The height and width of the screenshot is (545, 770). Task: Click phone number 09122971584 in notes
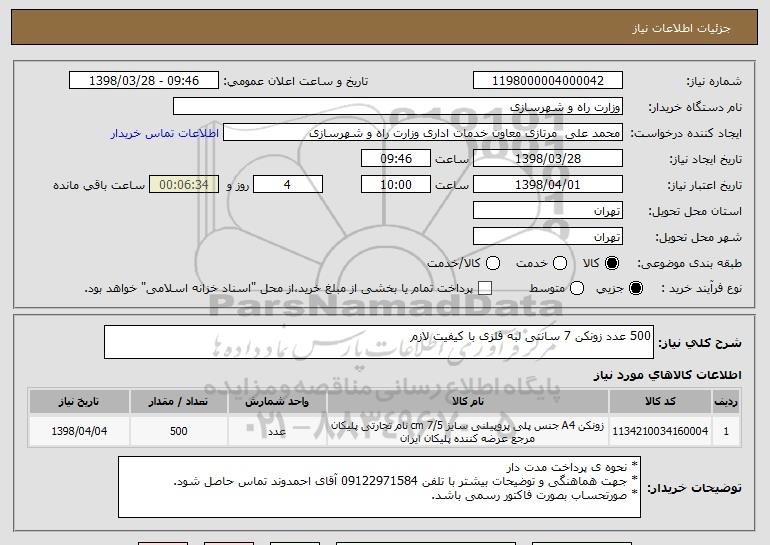tap(379, 481)
